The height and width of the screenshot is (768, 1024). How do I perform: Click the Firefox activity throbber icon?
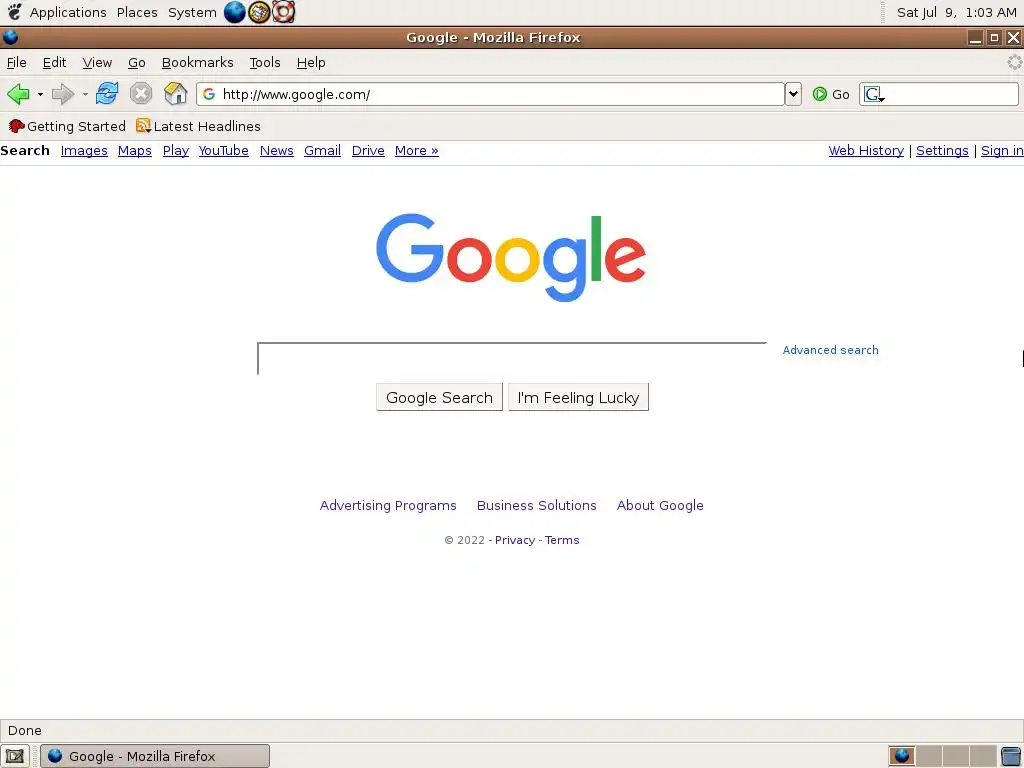[1014, 62]
